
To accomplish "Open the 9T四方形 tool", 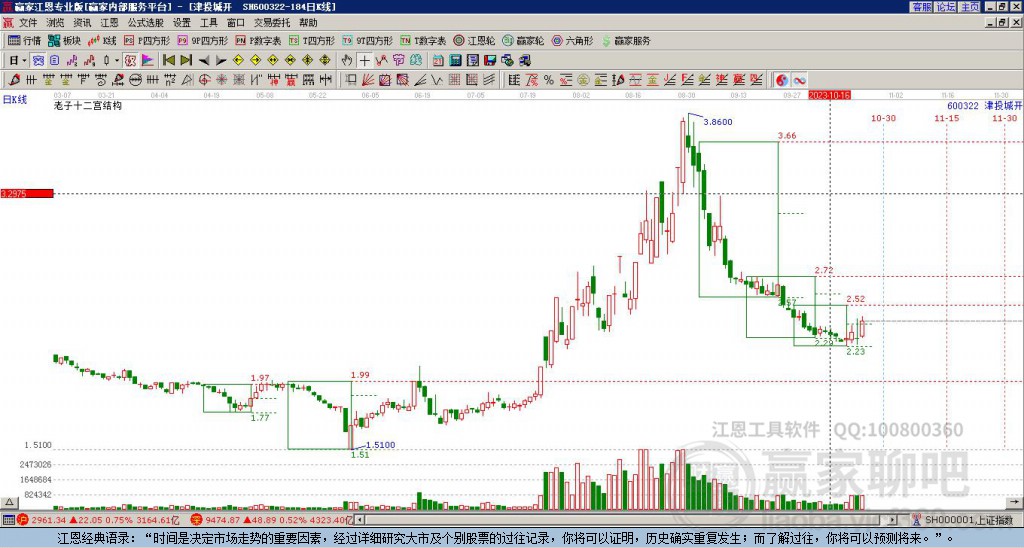I will (368, 40).
